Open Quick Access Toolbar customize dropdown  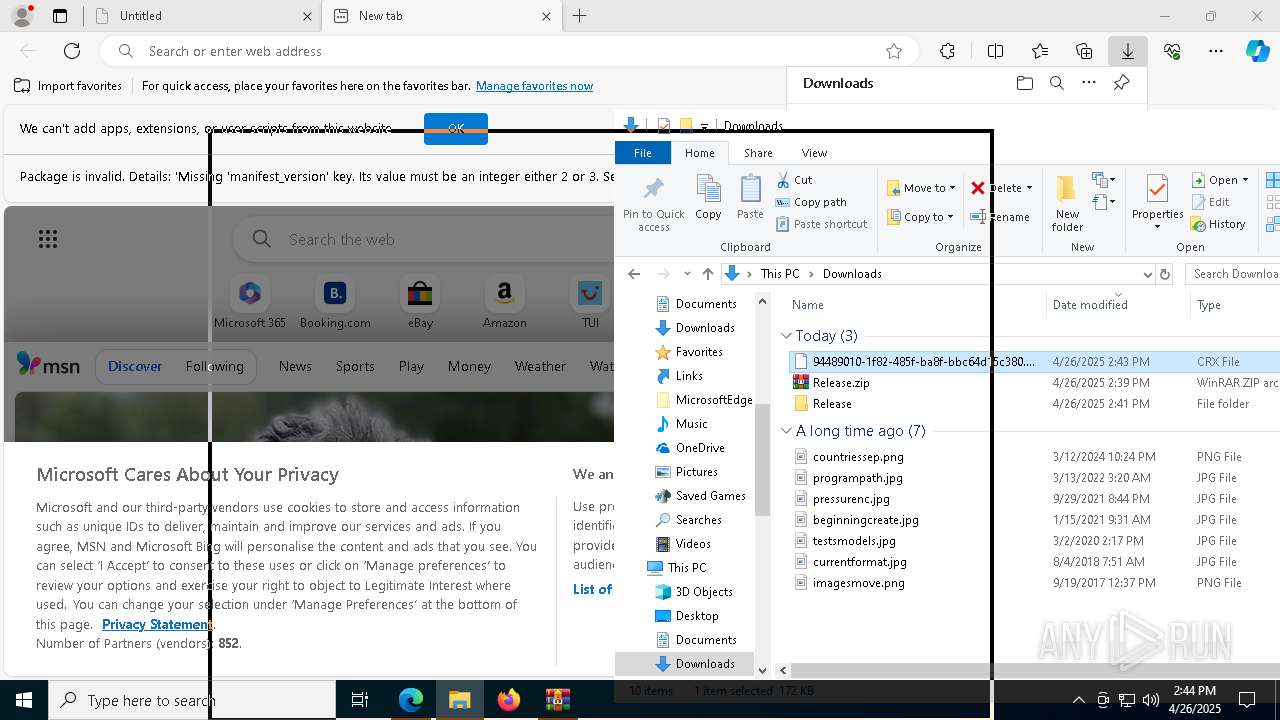704,127
